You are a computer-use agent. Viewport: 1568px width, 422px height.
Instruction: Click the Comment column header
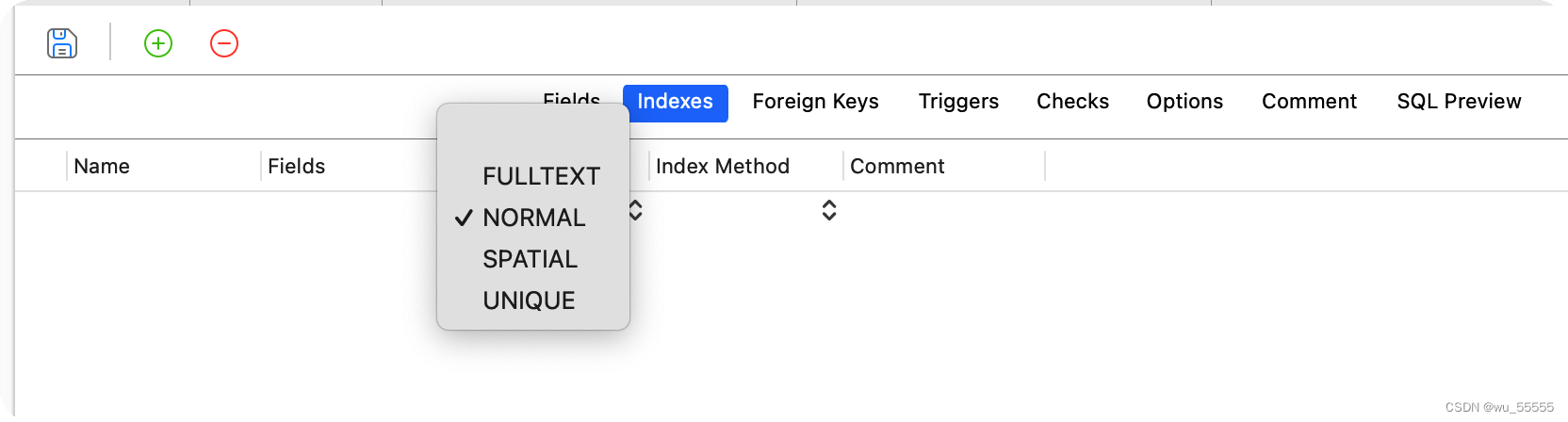click(896, 167)
